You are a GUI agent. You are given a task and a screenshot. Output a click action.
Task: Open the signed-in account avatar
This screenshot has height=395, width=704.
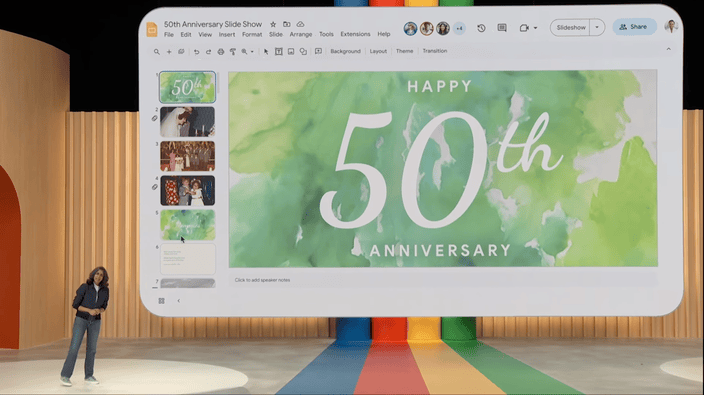pos(671,26)
